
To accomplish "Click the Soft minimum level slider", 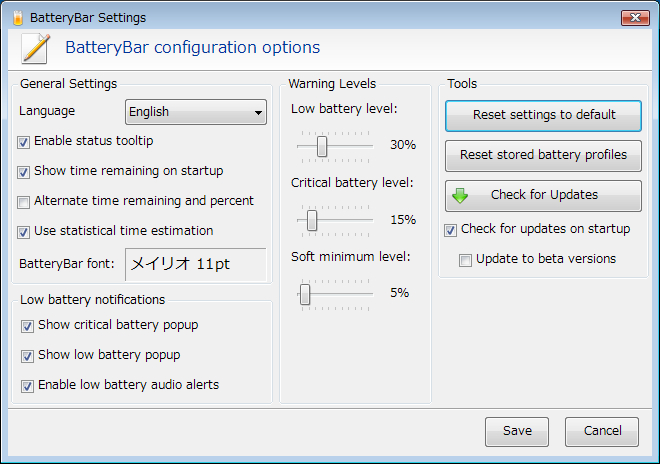I will (x=305, y=294).
